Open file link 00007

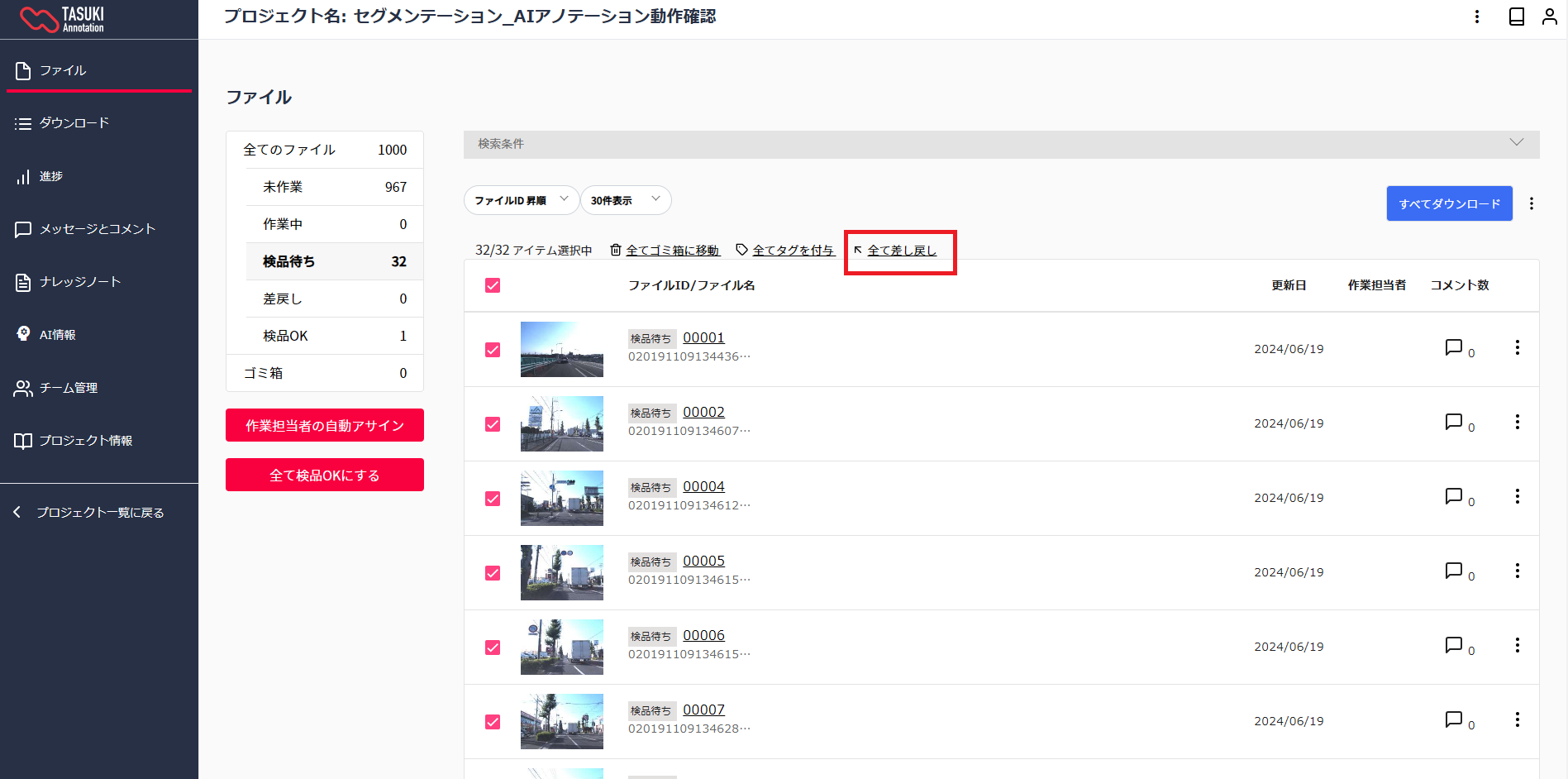pyautogui.click(x=703, y=710)
